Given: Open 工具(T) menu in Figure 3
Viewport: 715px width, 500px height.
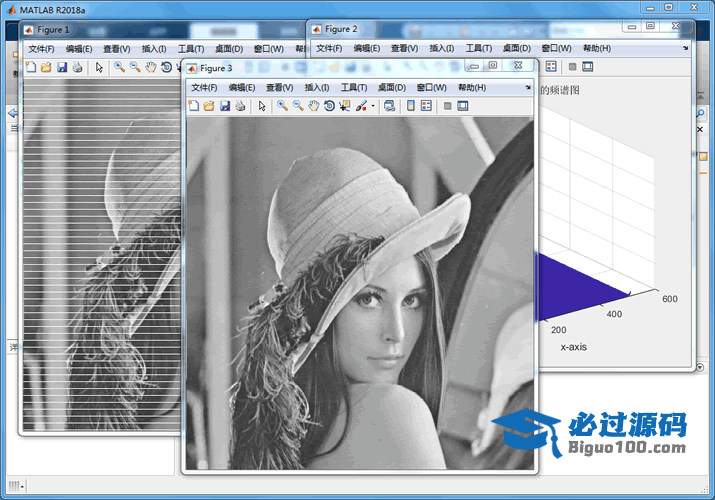Looking at the screenshot, I should [x=354, y=88].
